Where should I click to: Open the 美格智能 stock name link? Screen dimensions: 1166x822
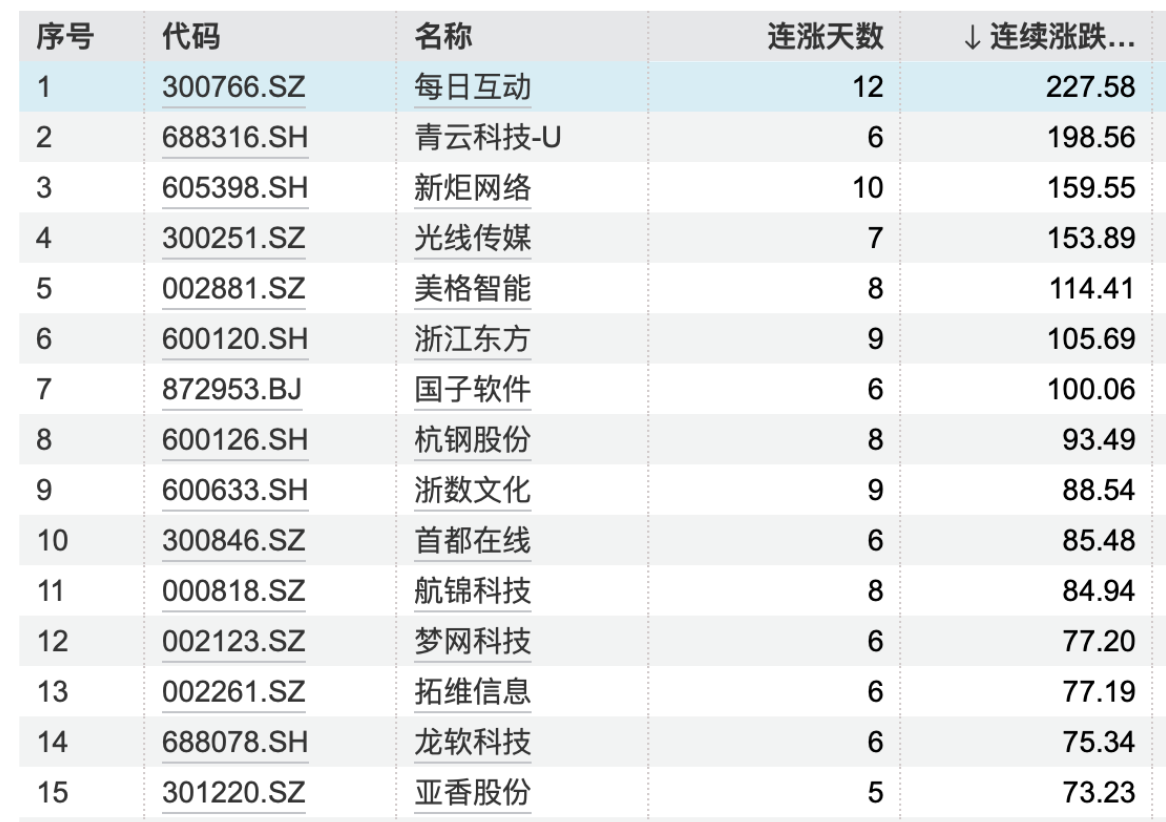(472, 289)
